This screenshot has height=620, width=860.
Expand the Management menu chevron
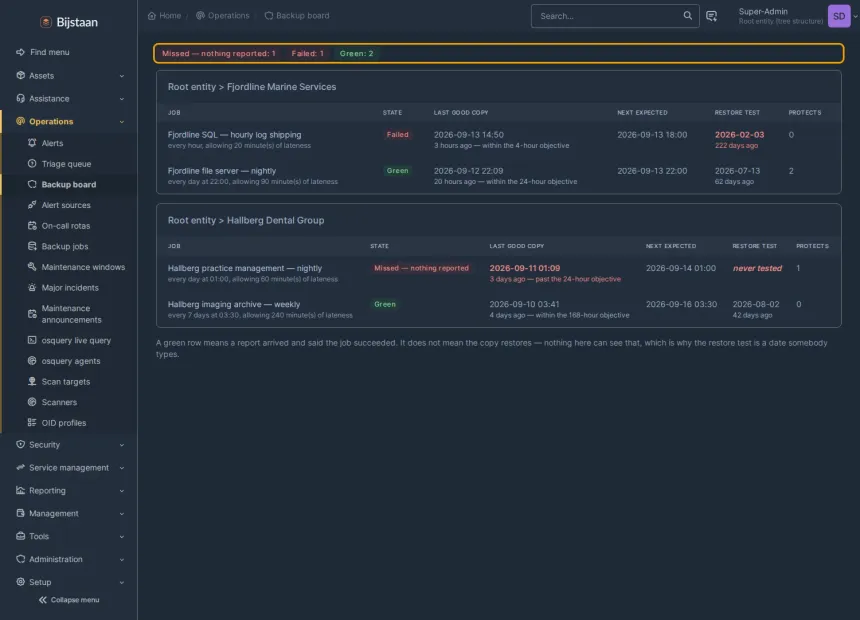122,514
